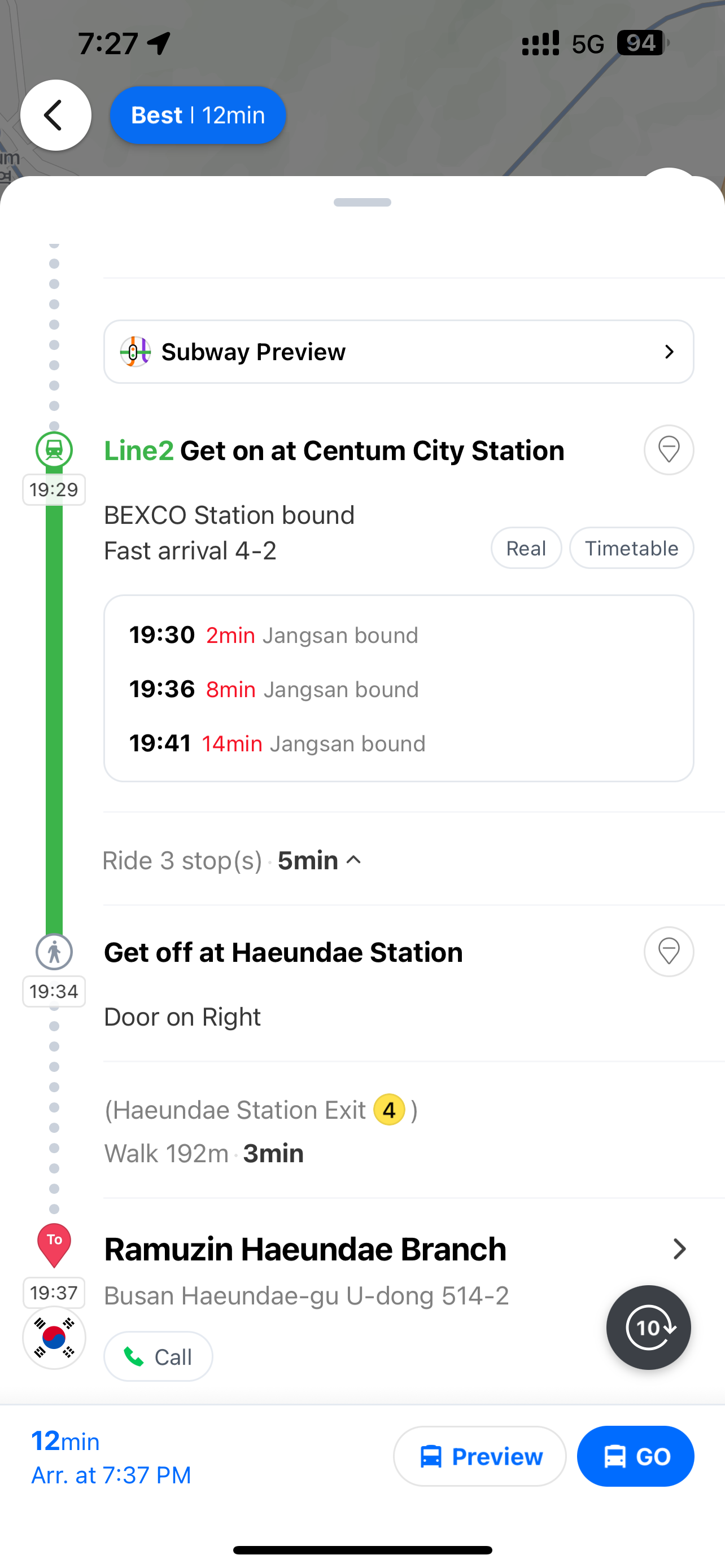Tap the sheet drag handle bar

(x=362, y=202)
